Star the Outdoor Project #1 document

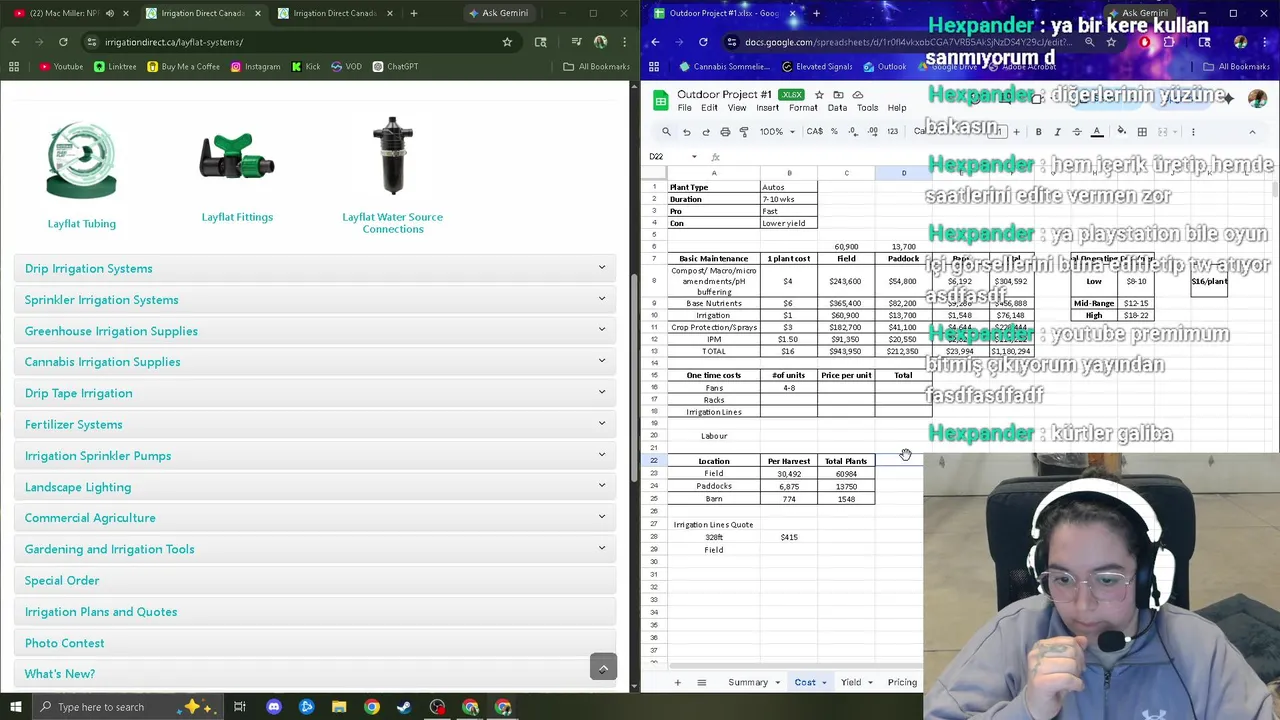(819, 95)
